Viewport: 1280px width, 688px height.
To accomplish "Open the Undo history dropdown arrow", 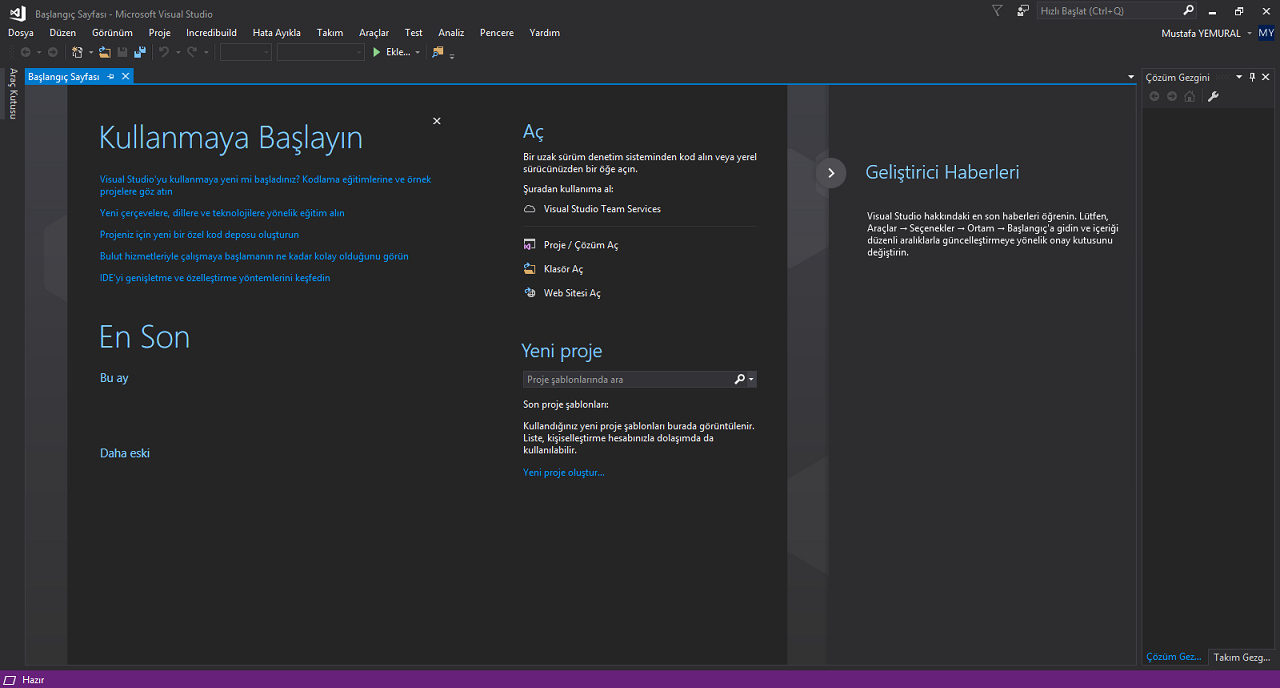I will [x=177, y=52].
